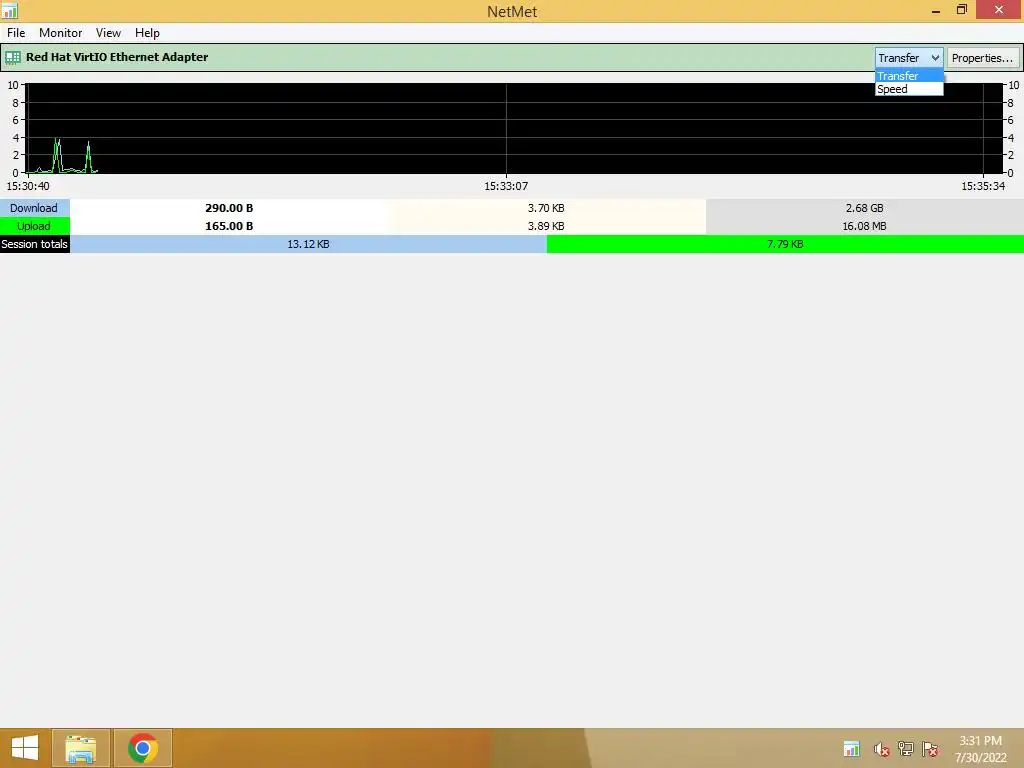Open the Help menu
Viewport: 1024px width, 768px height.
(147, 33)
